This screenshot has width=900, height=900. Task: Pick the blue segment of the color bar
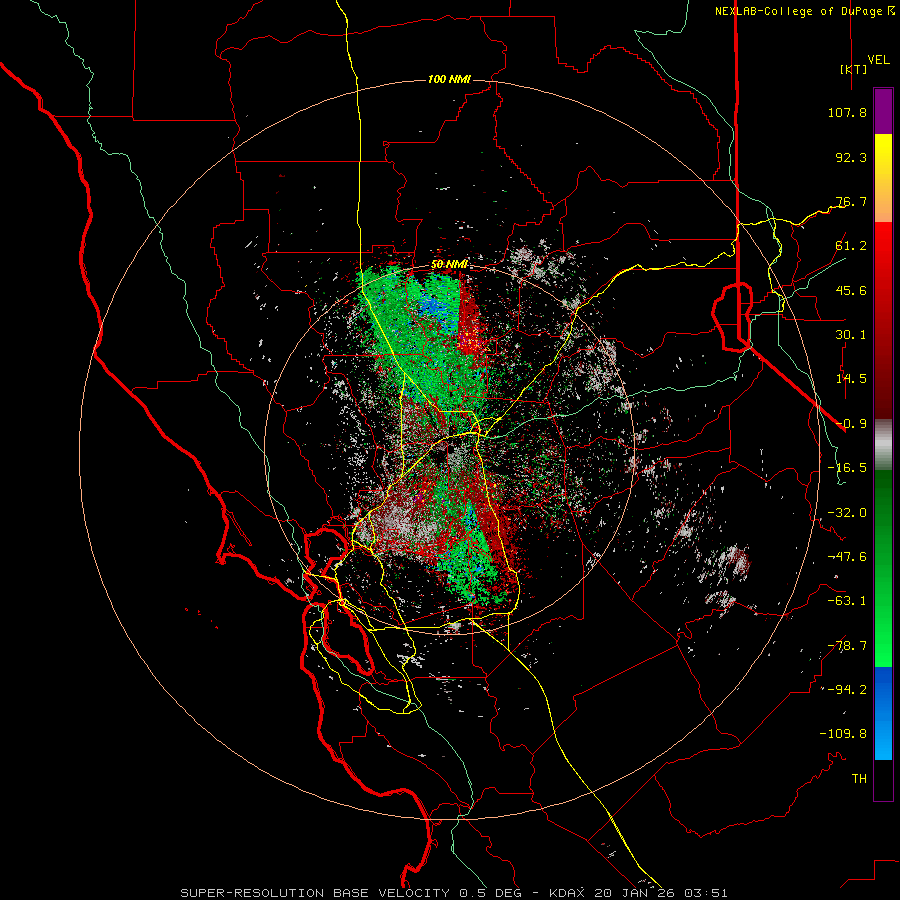point(883,713)
